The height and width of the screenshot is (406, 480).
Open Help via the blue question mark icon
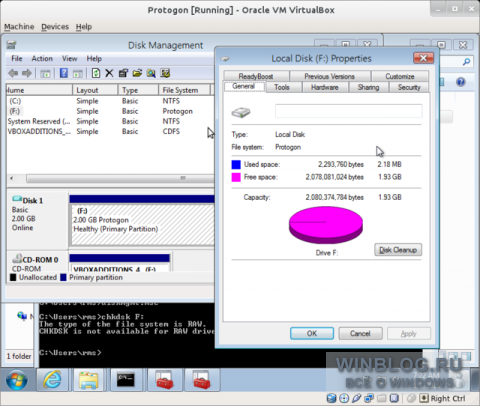pyautogui.click(x=63, y=73)
